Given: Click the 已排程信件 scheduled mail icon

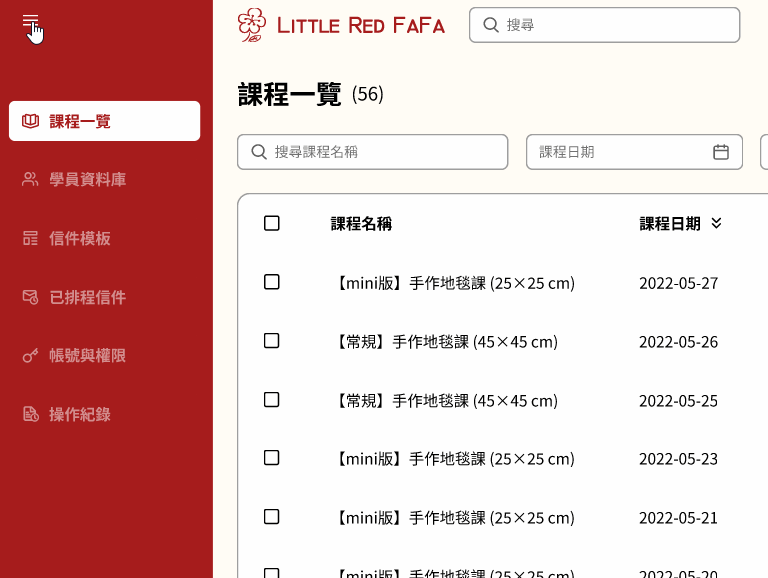Looking at the screenshot, I should (30, 297).
